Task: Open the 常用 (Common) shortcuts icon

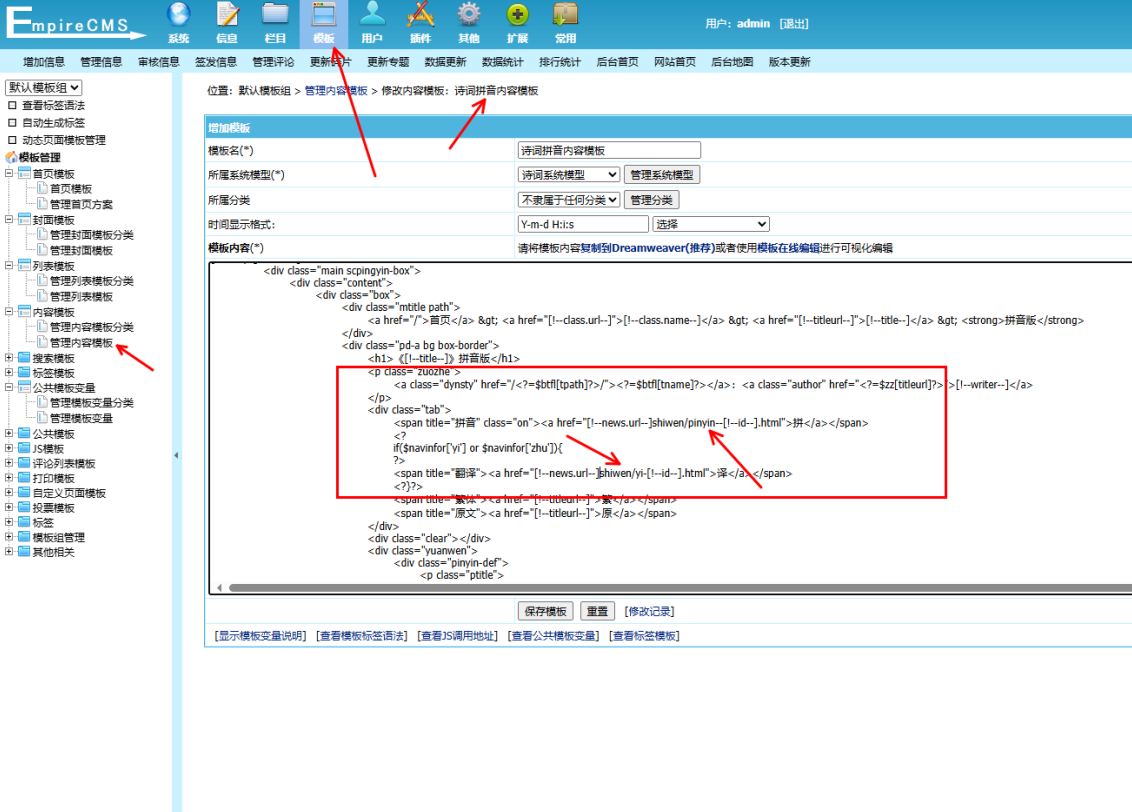Action: point(564,20)
